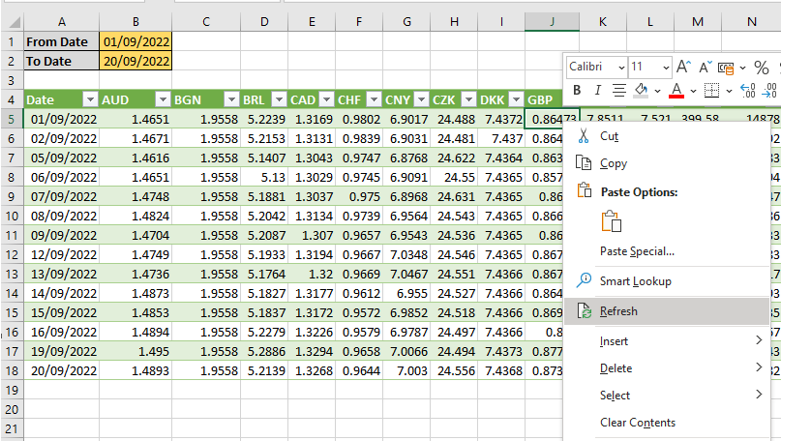This screenshot has width=786, height=443.
Task: Increase decimal places
Action: (747, 90)
